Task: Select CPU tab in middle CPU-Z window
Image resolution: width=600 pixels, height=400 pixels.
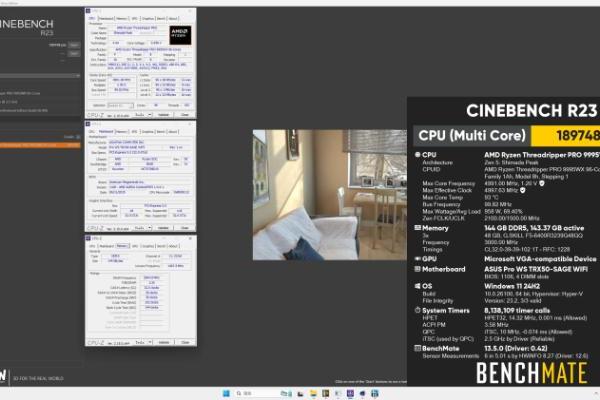Action: tap(92, 132)
